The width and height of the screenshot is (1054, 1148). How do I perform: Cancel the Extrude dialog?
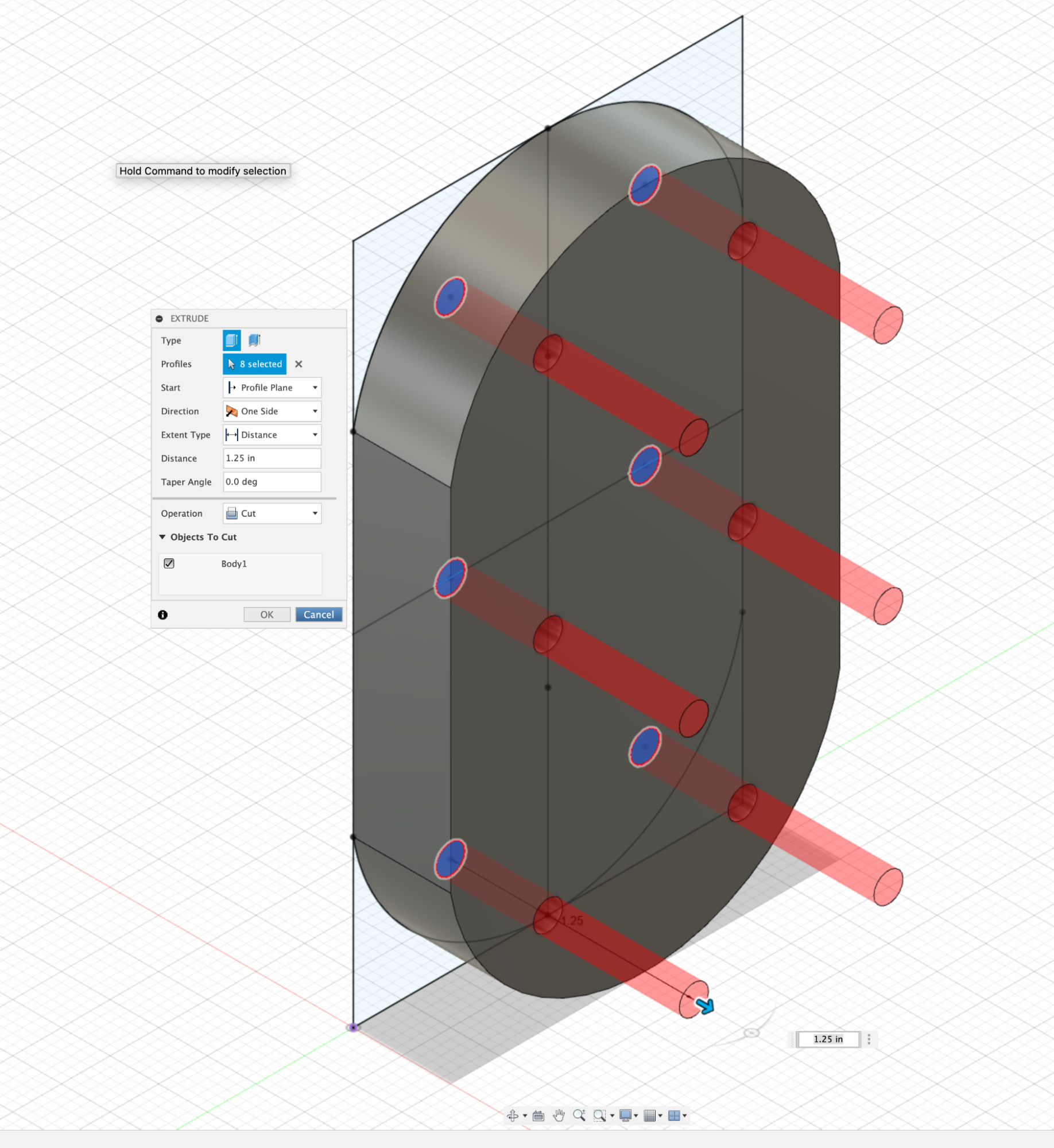319,614
